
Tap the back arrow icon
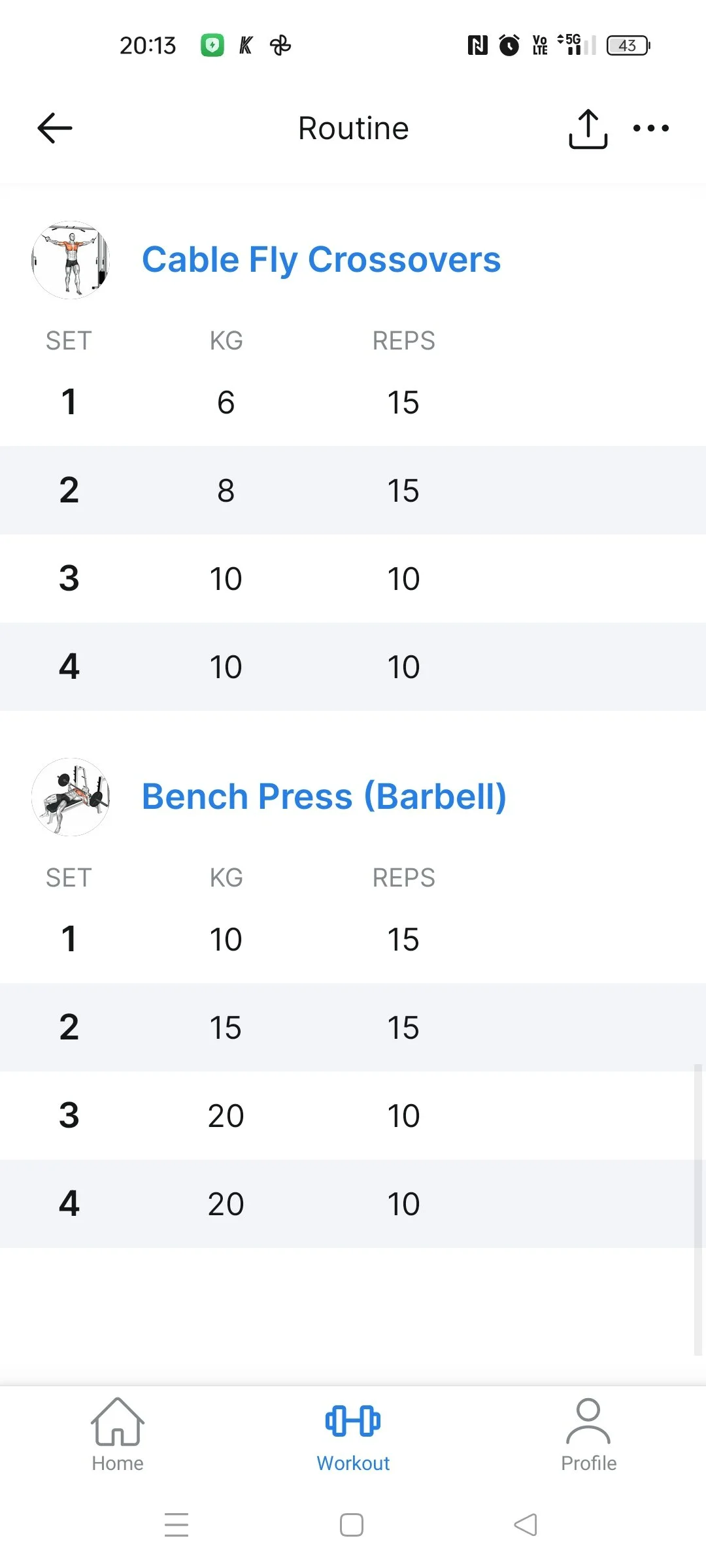tap(55, 128)
